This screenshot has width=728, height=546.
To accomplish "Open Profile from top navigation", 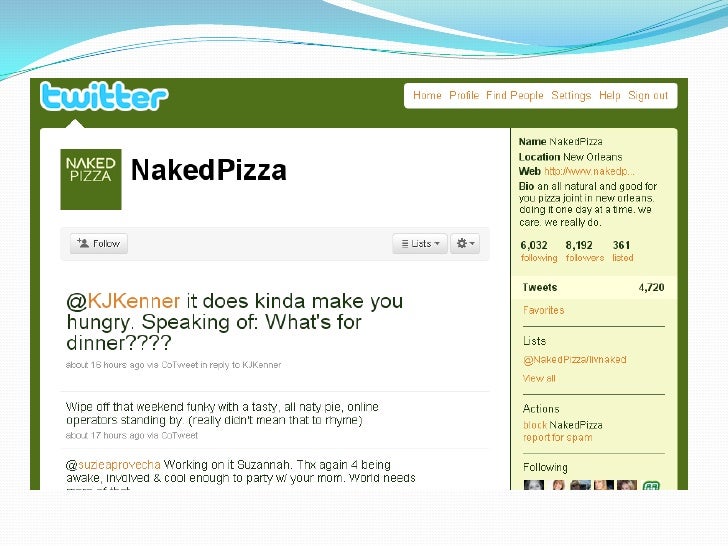I will 464,95.
